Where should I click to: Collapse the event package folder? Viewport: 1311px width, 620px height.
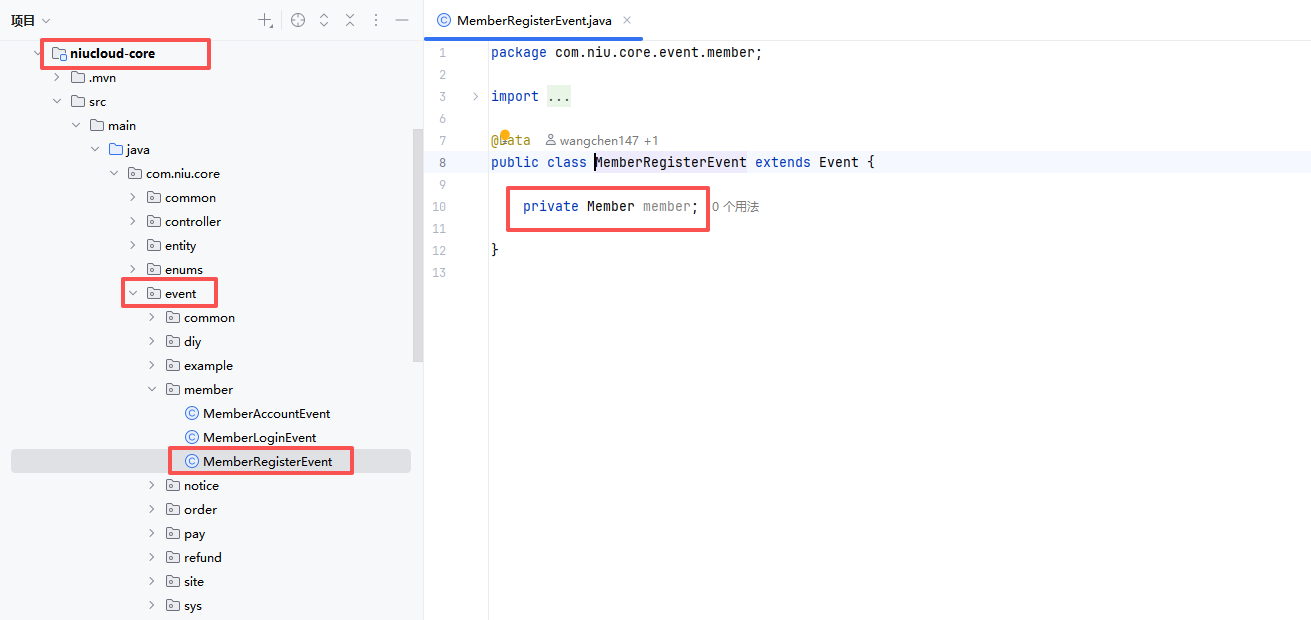point(133,293)
